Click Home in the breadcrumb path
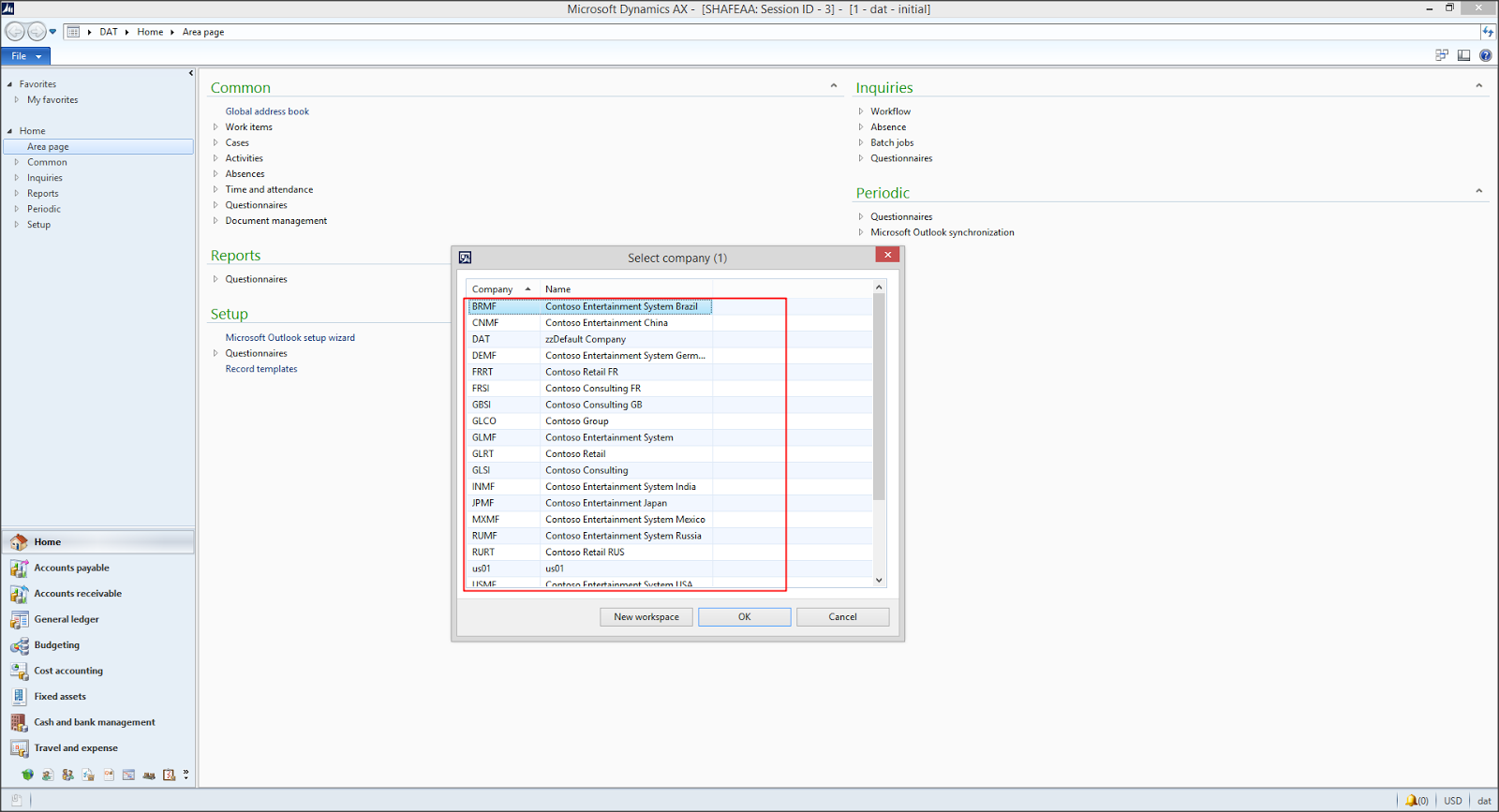This screenshot has height=812, width=1499. 150,32
